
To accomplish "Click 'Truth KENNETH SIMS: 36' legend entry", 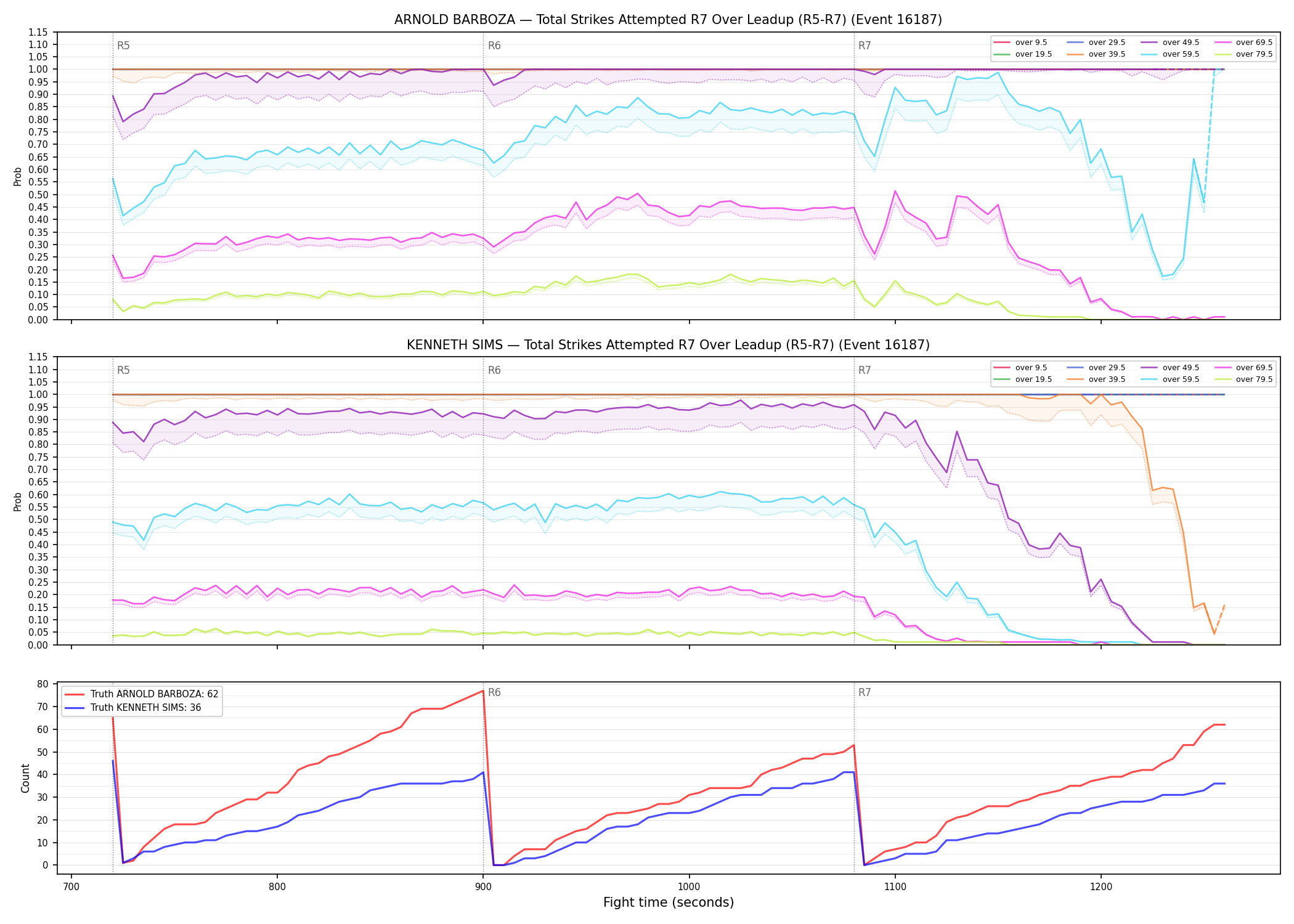I will point(133,708).
